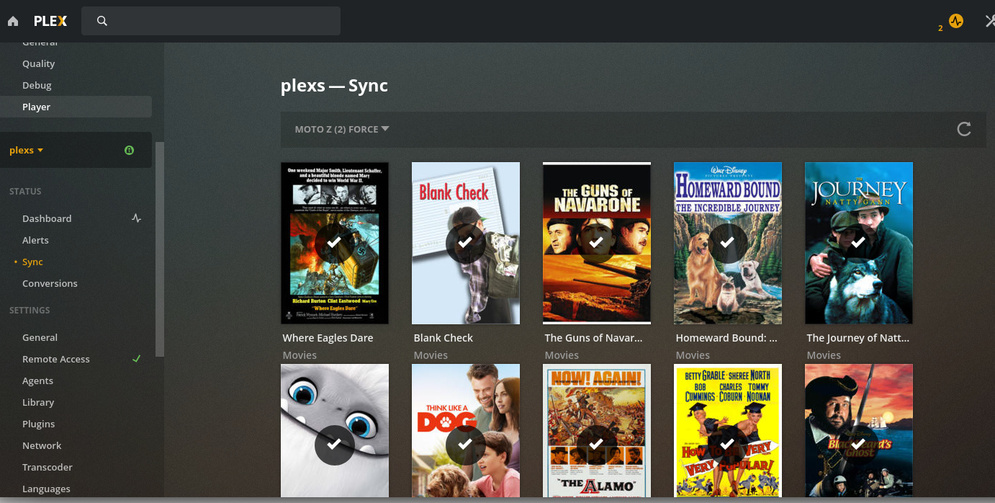The width and height of the screenshot is (995, 503).
Task: Open Languages settings
Action: (x=46, y=488)
